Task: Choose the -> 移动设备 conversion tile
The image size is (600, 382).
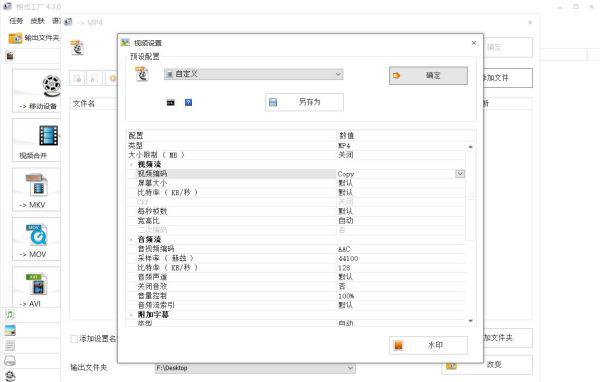Action: point(37,91)
